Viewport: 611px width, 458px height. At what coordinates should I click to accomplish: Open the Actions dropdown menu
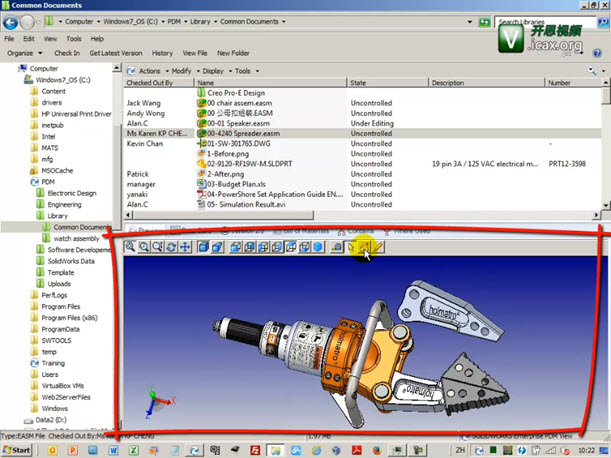click(147, 71)
